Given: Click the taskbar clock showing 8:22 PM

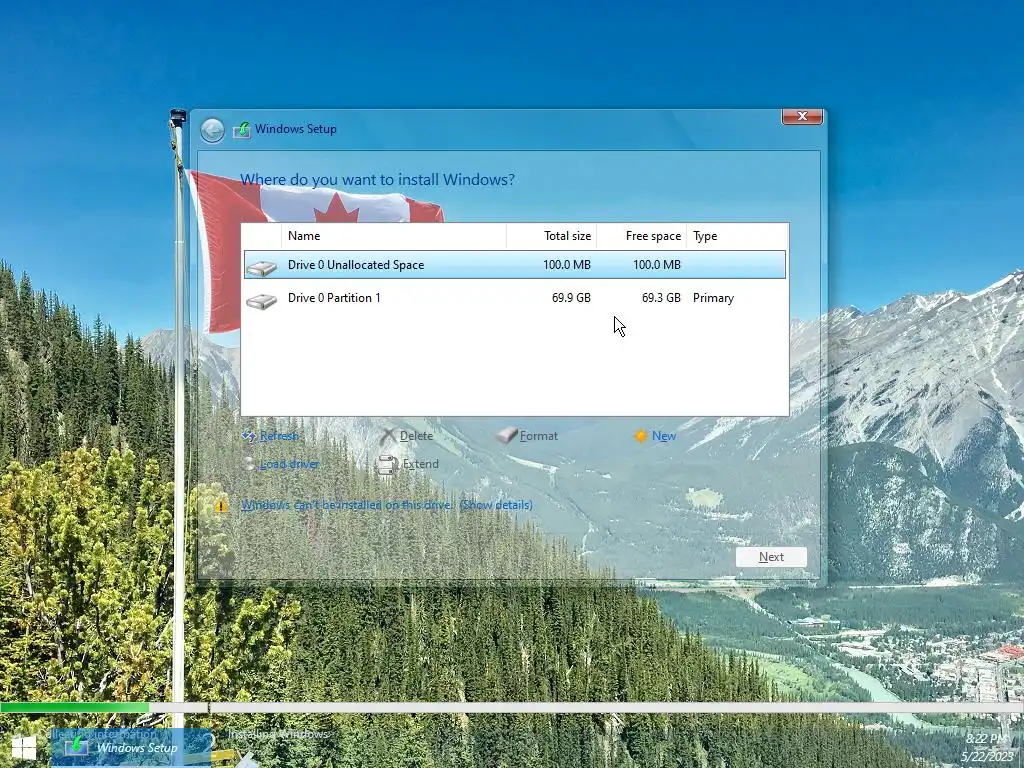Looking at the screenshot, I should click(x=986, y=739).
